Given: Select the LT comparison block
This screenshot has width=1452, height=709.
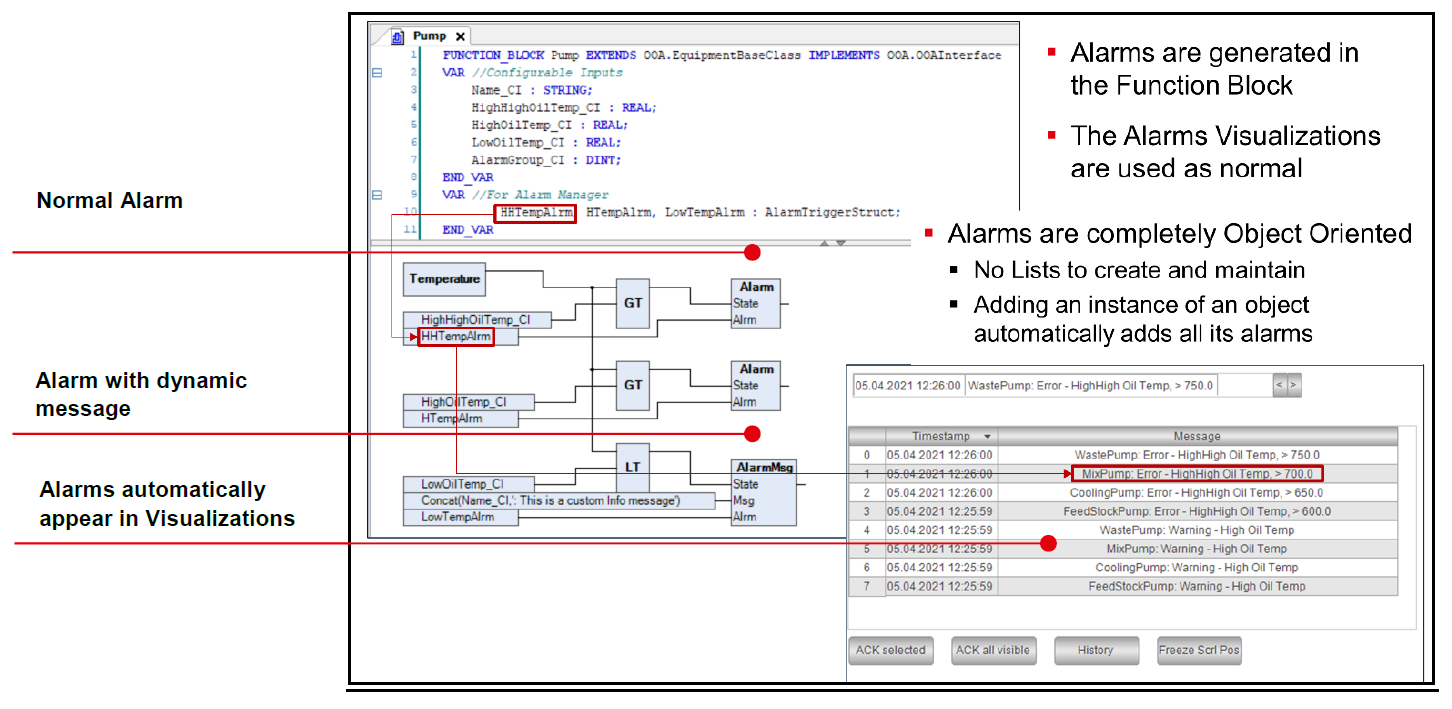Looking at the screenshot, I should [632, 466].
